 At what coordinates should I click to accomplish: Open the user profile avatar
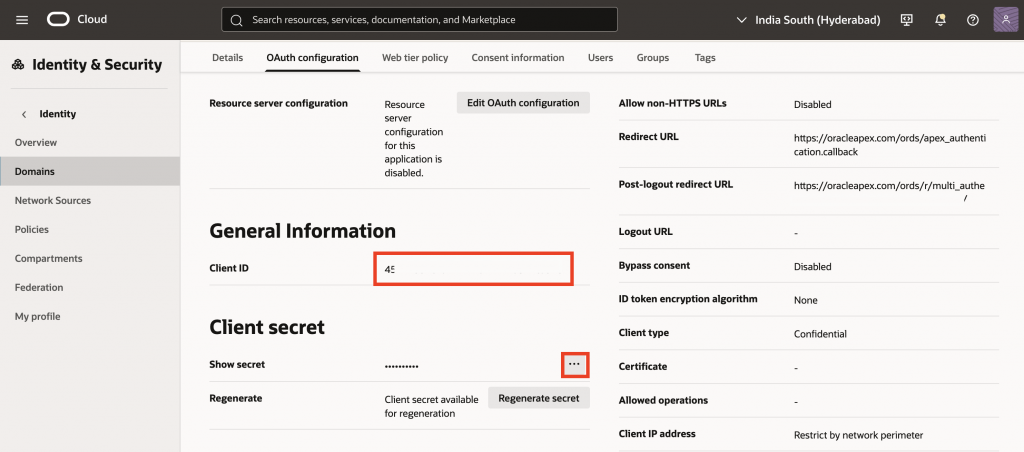coord(1006,20)
